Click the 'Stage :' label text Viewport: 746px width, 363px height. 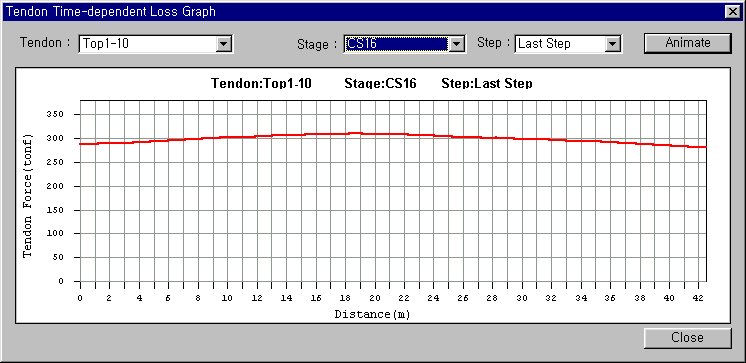pos(317,44)
